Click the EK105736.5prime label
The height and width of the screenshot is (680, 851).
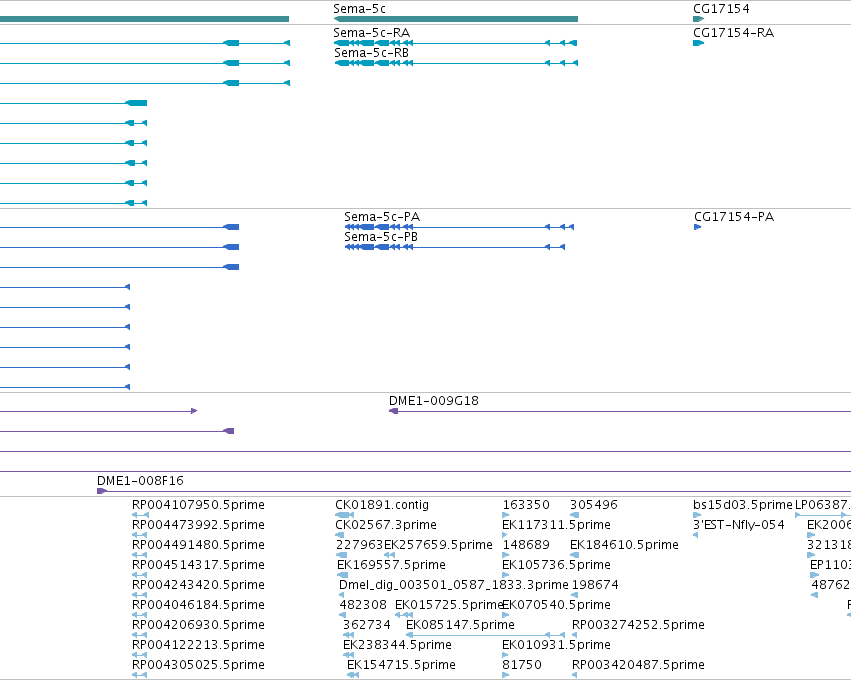pyautogui.click(x=556, y=564)
